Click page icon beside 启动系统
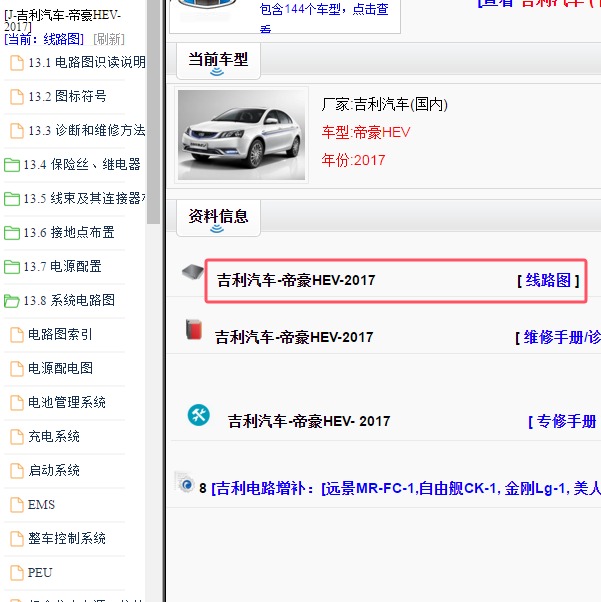 (17, 471)
